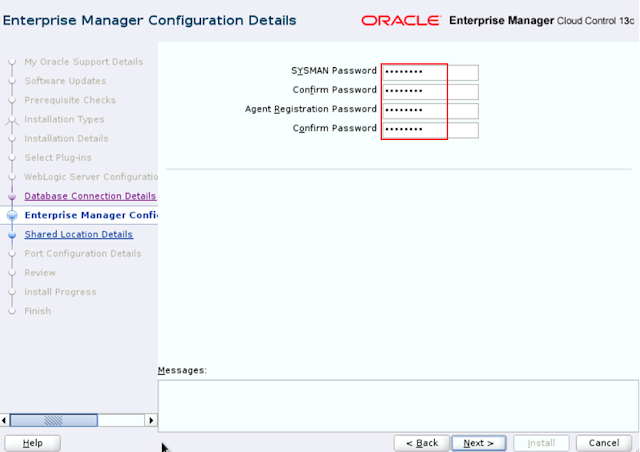Click My Oracle Support Details step
Screen dimensions: 640x452
84,62
